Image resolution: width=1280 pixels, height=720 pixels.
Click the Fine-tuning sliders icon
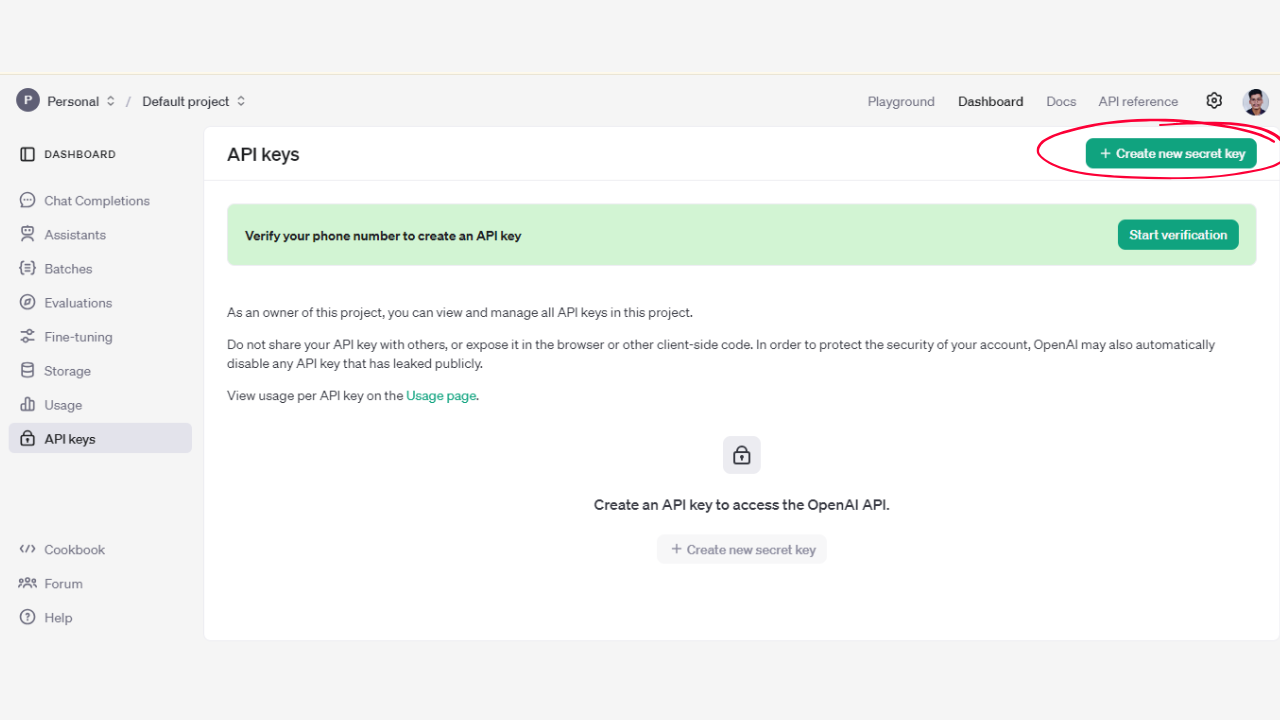[27, 336]
